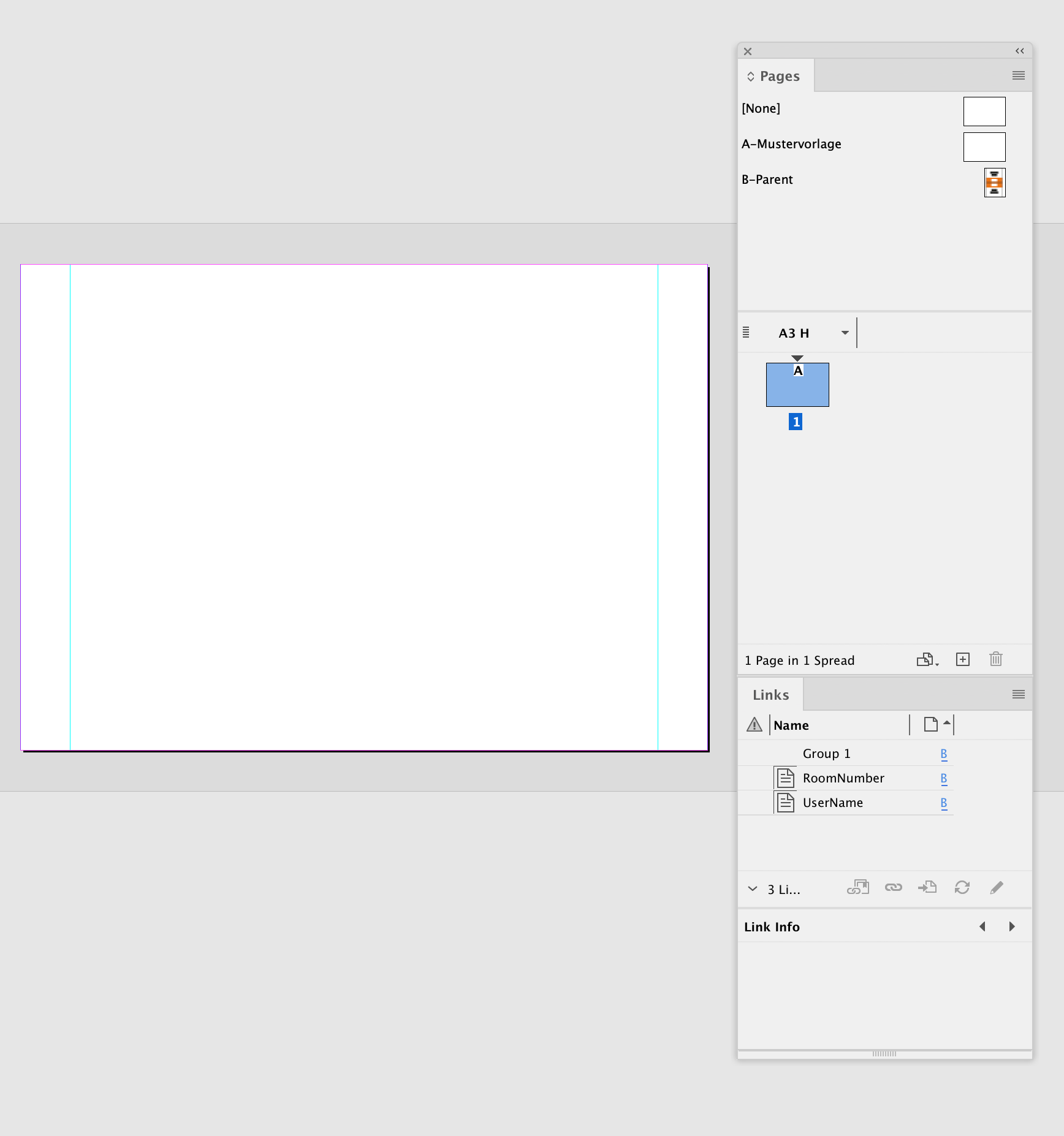Click the Edit Original pencil icon
1064x1136 pixels.
coord(997,887)
